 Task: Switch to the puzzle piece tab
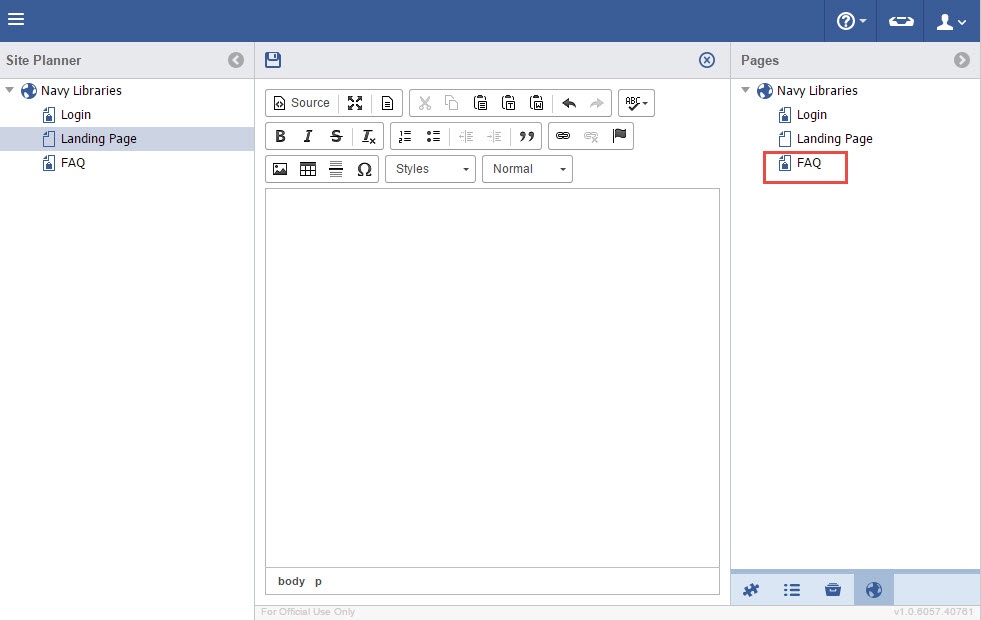[x=750, y=590]
